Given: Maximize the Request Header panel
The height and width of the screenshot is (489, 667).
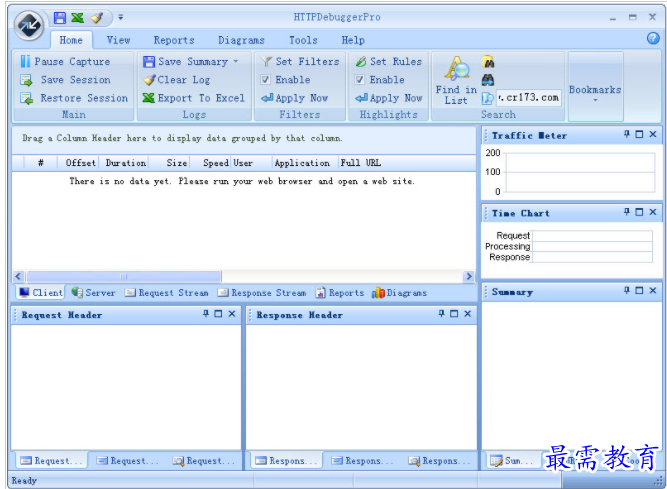Looking at the screenshot, I should [x=219, y=314].
